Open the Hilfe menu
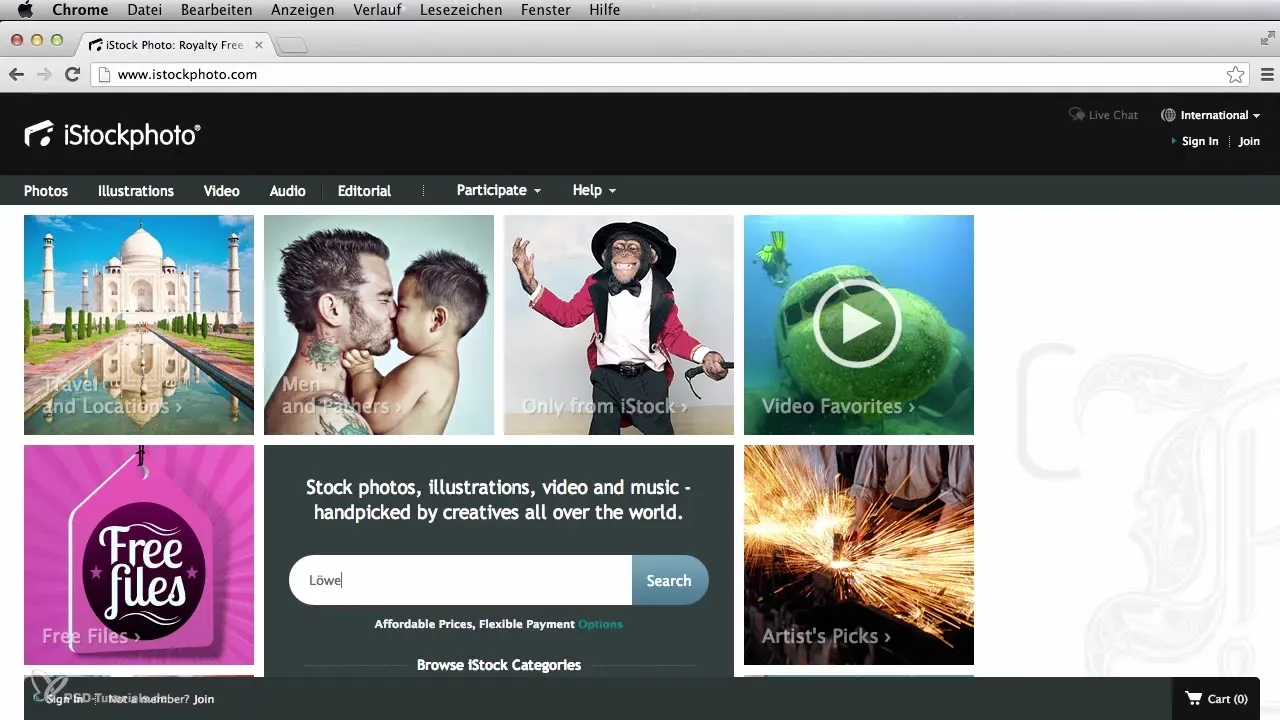Screen dimensions: 1280x720 click(605, 10)
